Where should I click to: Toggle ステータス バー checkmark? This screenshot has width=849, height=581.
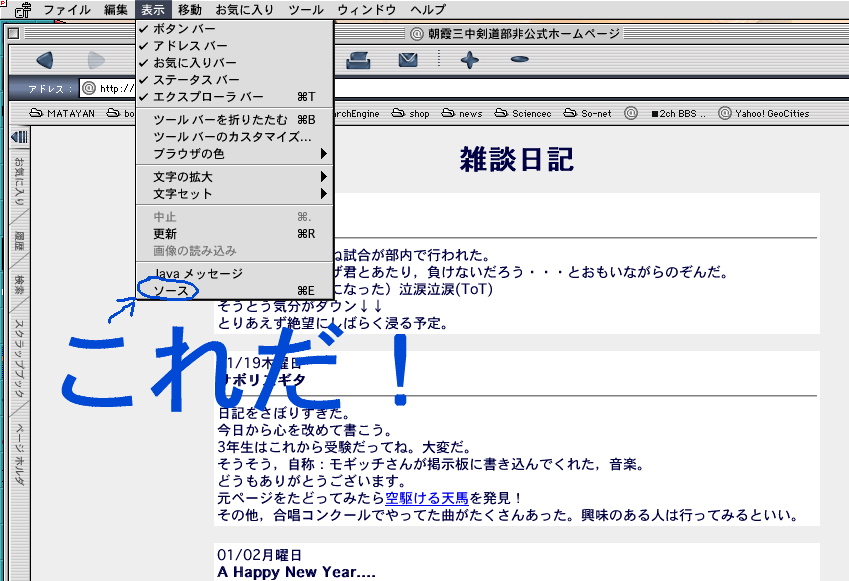196,80
